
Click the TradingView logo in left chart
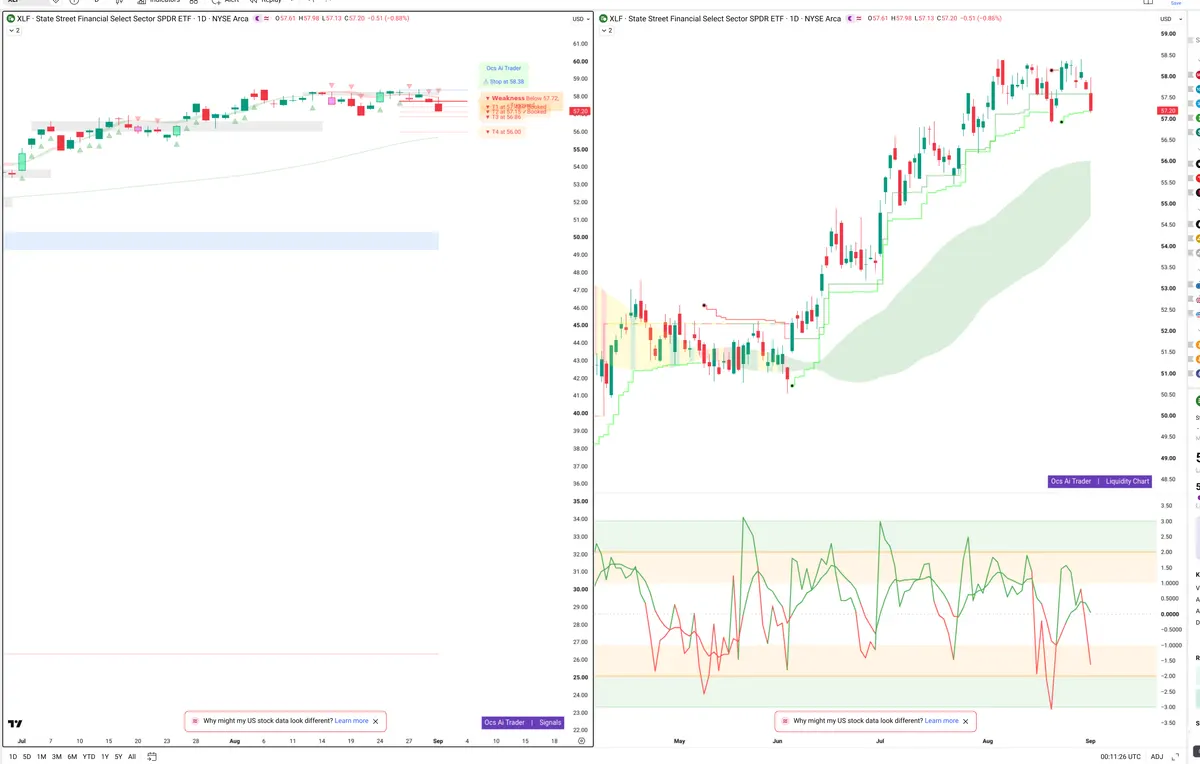tap(15, 723)
